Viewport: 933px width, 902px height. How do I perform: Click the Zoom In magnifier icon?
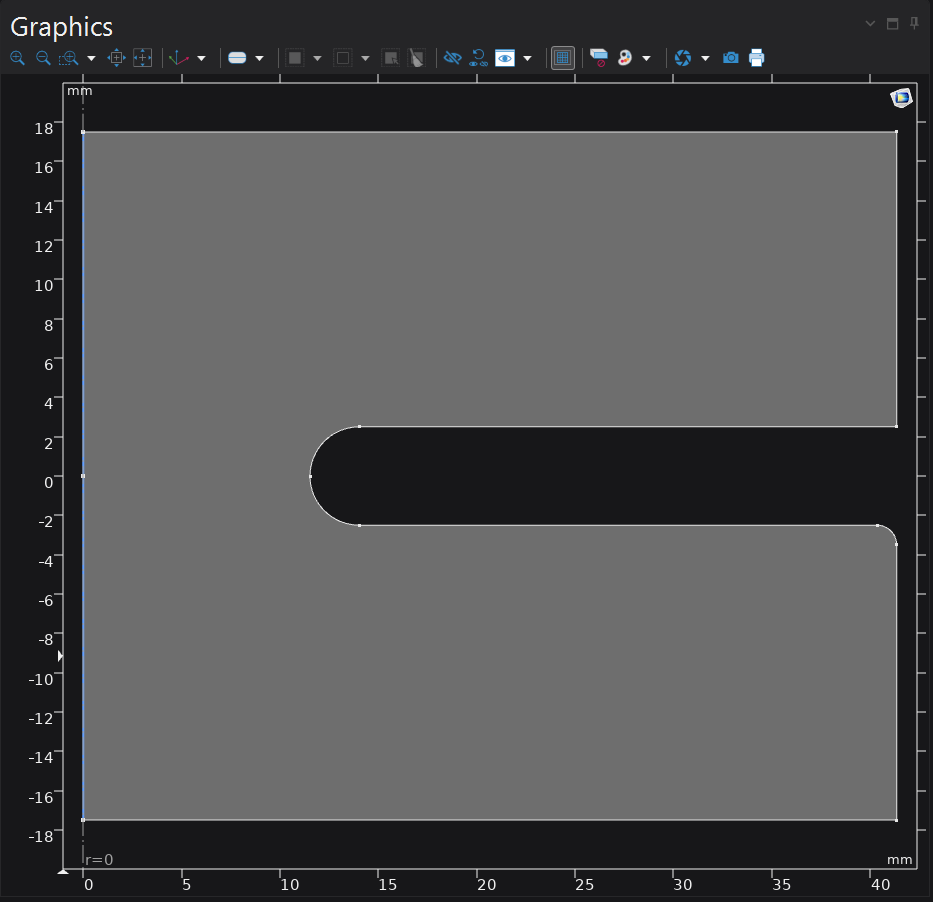pyautogui.click(x=17, y=58)
